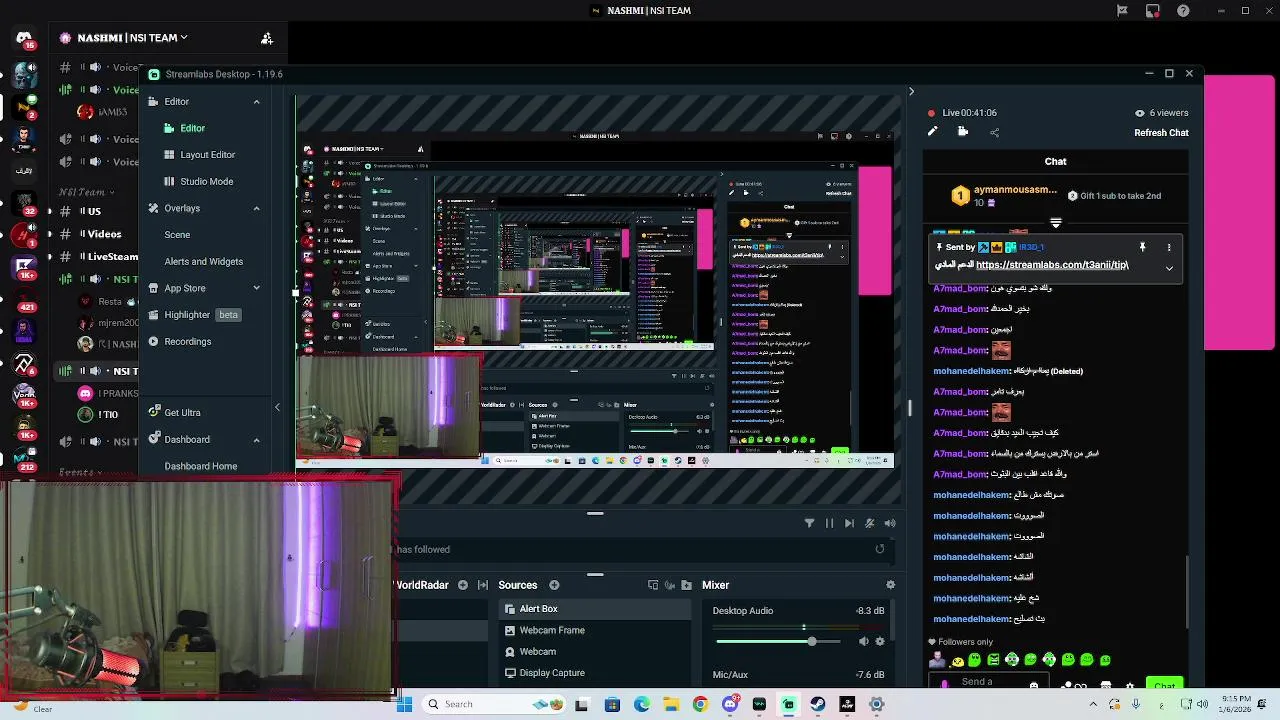Open Steam from the taskbar
Screen dimensions: 1280x720
818,704
